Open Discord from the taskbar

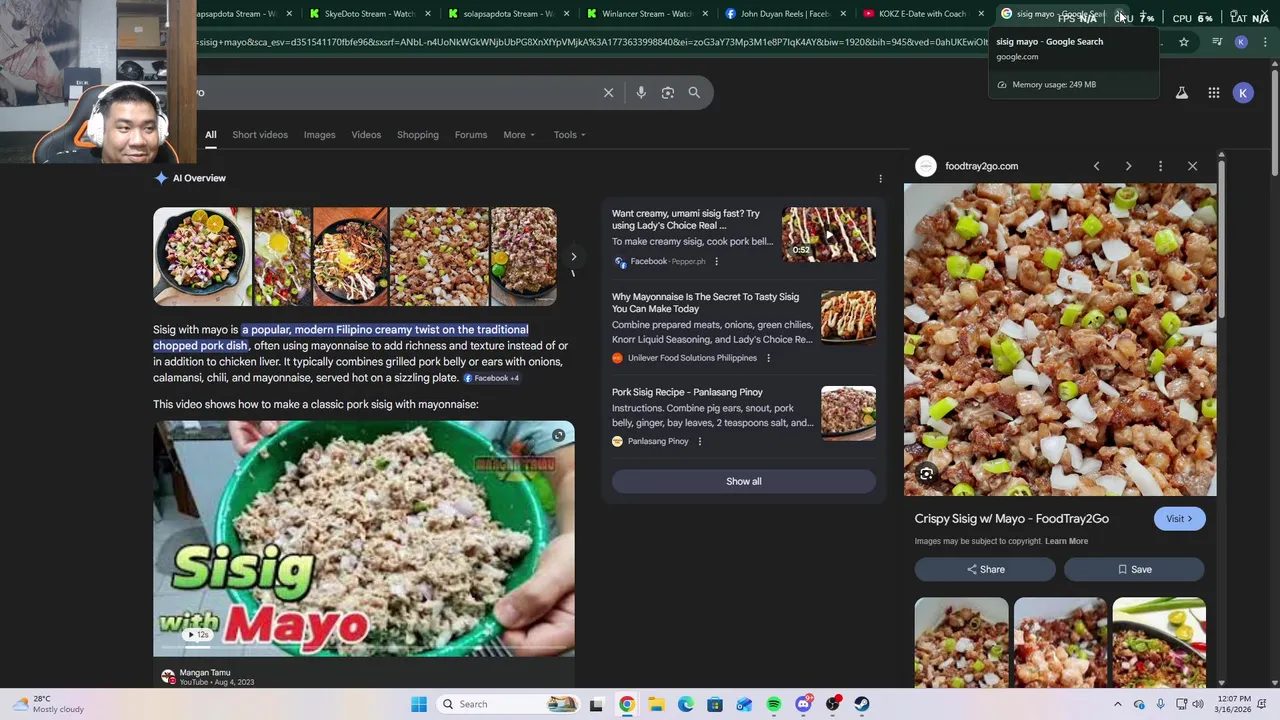[x=803, y=704]
